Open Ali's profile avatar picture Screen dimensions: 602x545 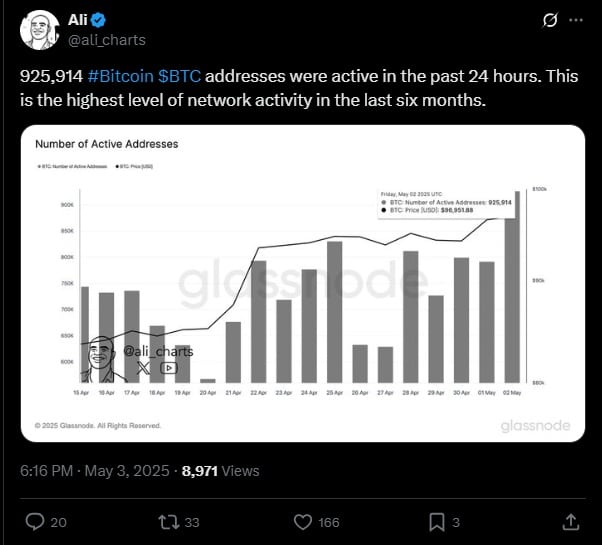40,30
